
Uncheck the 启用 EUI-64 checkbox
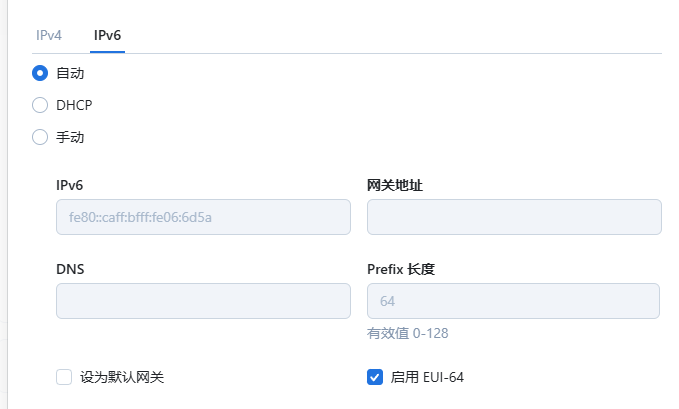[375, 377]
